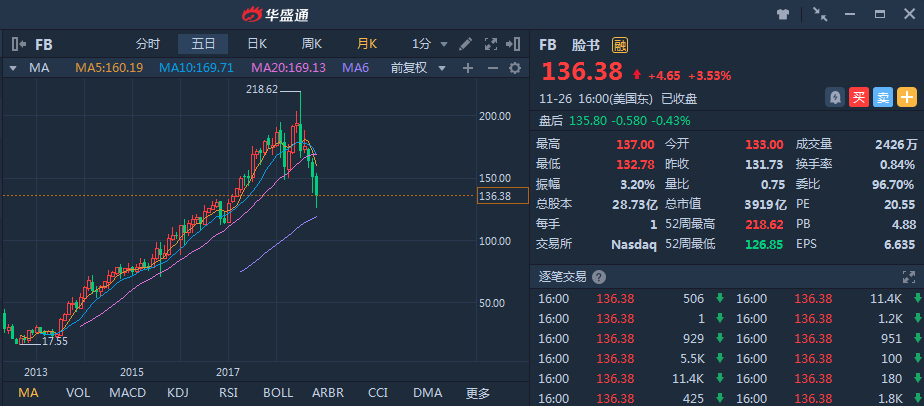Click the after-hours 135.80 price
The image size is (924, 406).
(x=586, y=121)
